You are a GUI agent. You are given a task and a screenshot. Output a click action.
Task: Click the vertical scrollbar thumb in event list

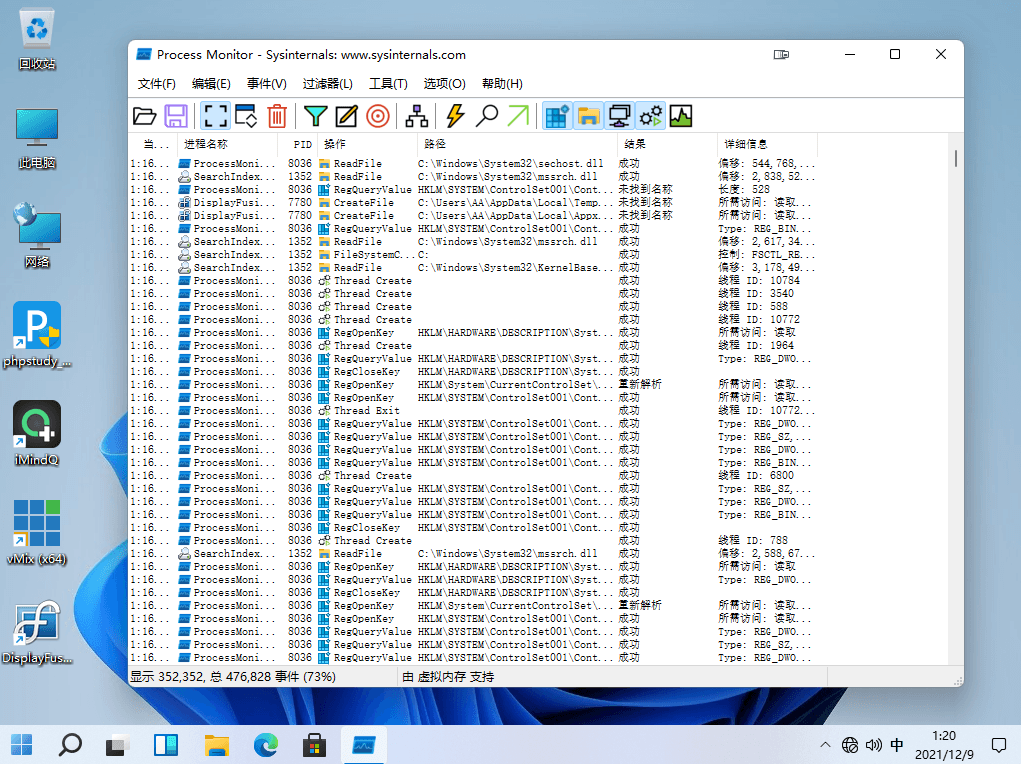pos(955,158)
